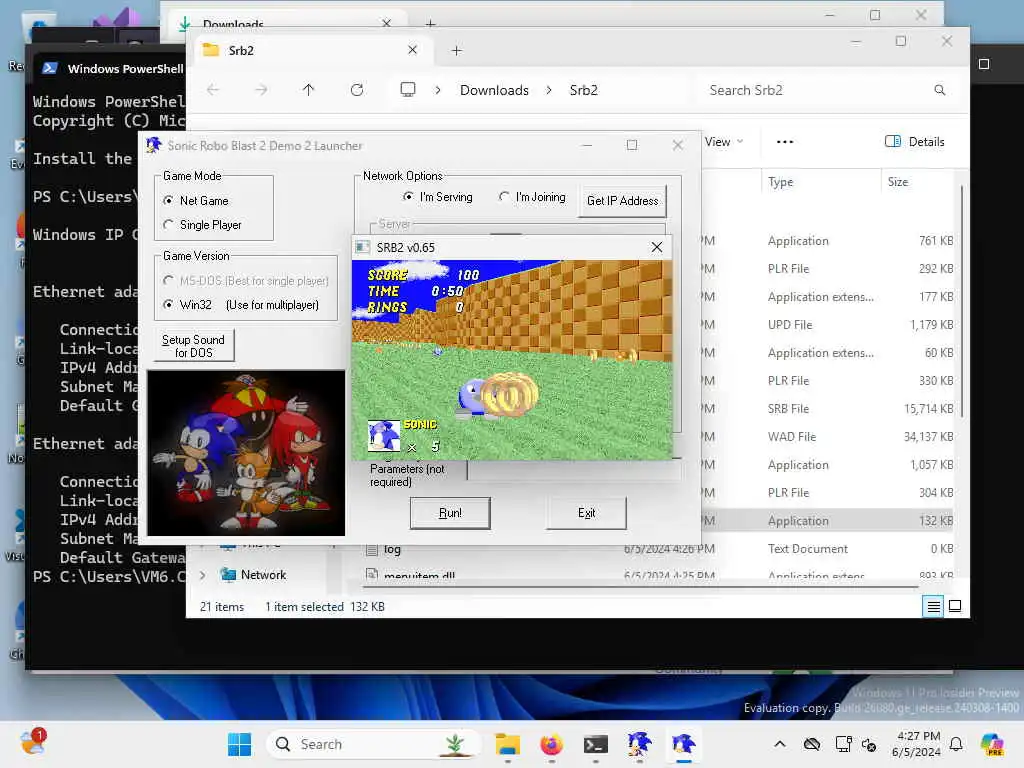This screenshot has width=1024, height=768.
Task: Click the Windows PowerShell title bar icon
Action: (x=50, y=68)
